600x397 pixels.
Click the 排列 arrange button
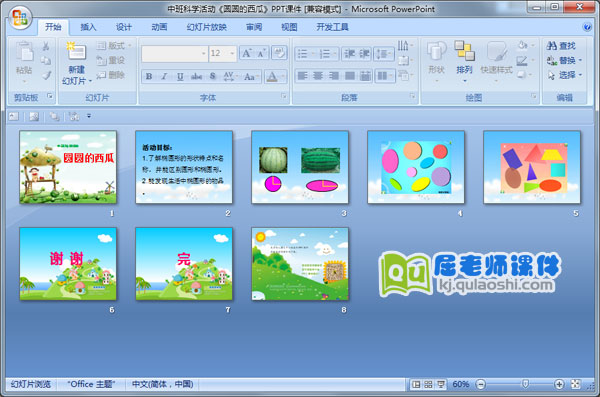465,61
